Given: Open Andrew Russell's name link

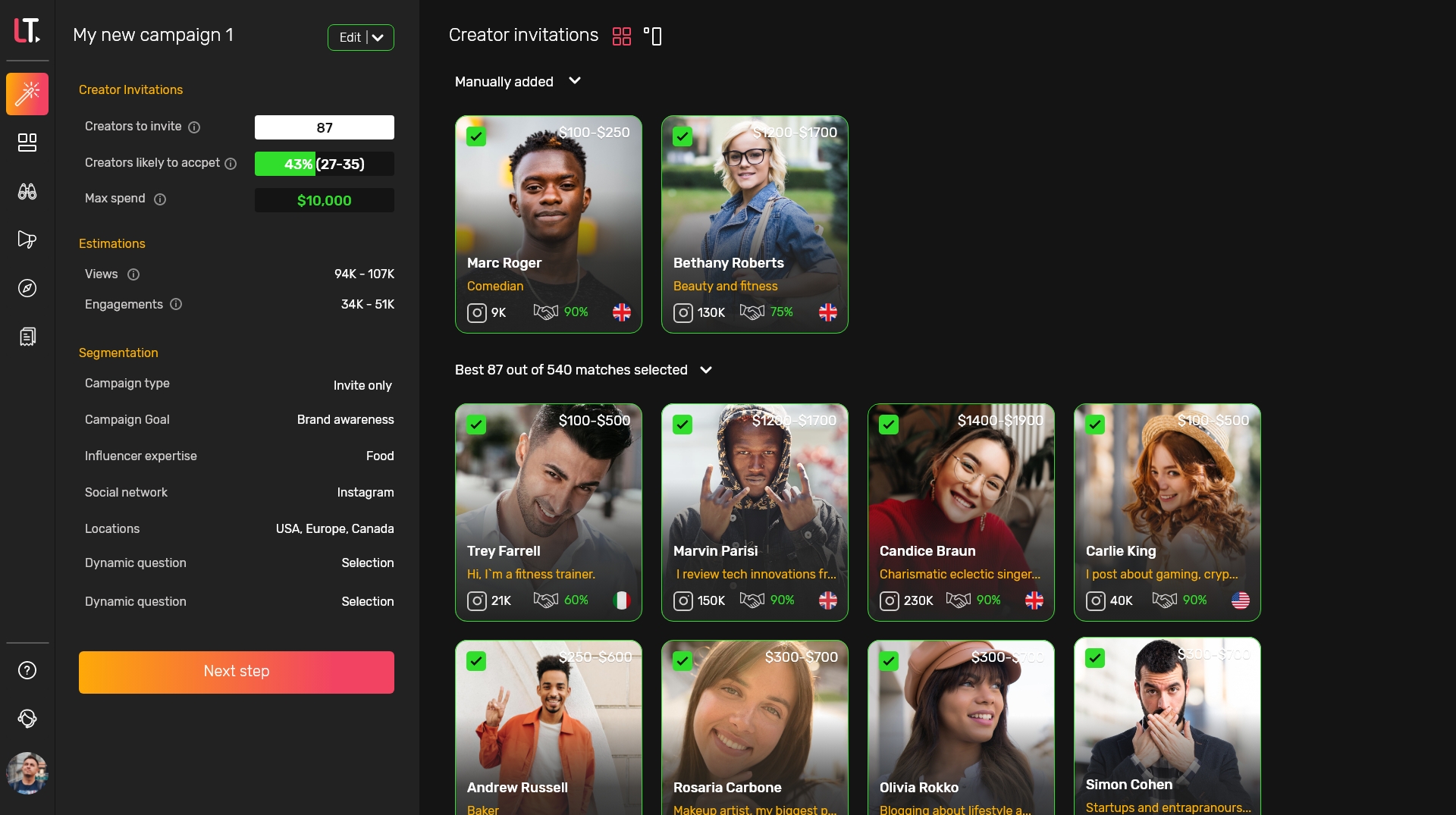Looking at the screenshot, I should point(517,788).
